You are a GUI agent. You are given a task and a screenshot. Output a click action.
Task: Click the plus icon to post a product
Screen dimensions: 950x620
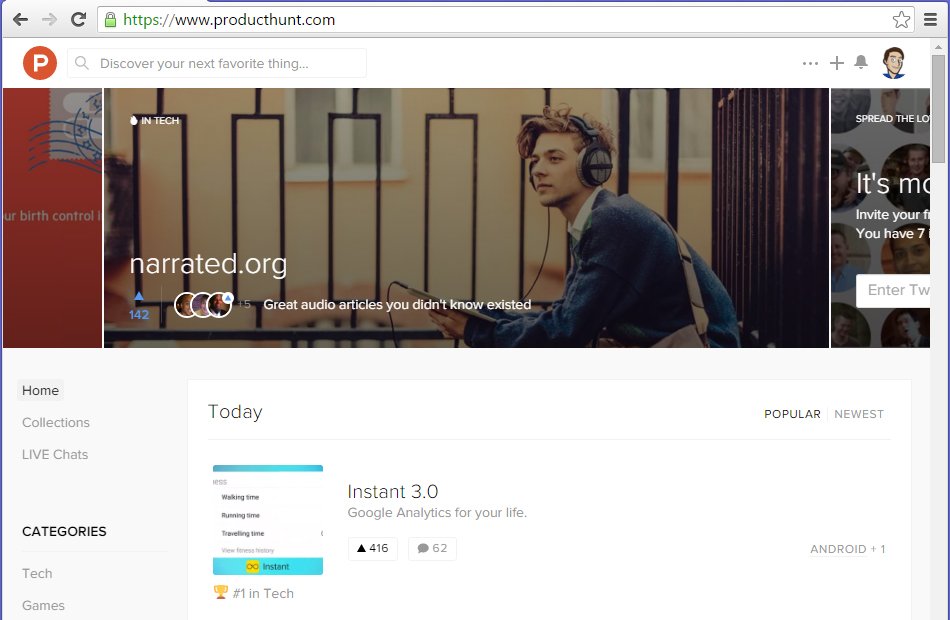pos(837,63)
